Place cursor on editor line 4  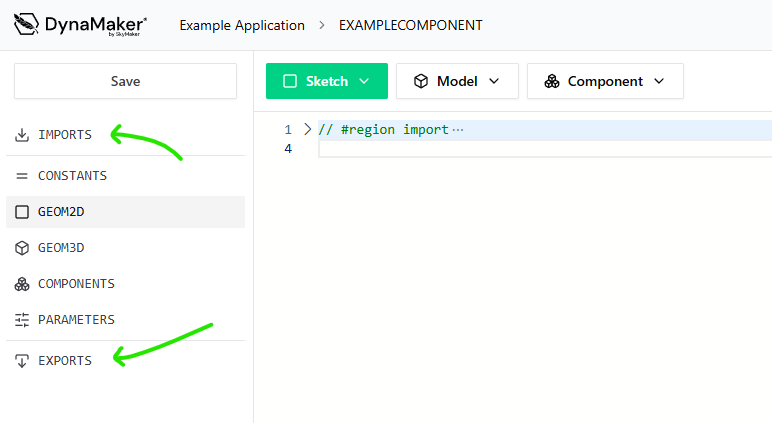click(x=500, y=149)
